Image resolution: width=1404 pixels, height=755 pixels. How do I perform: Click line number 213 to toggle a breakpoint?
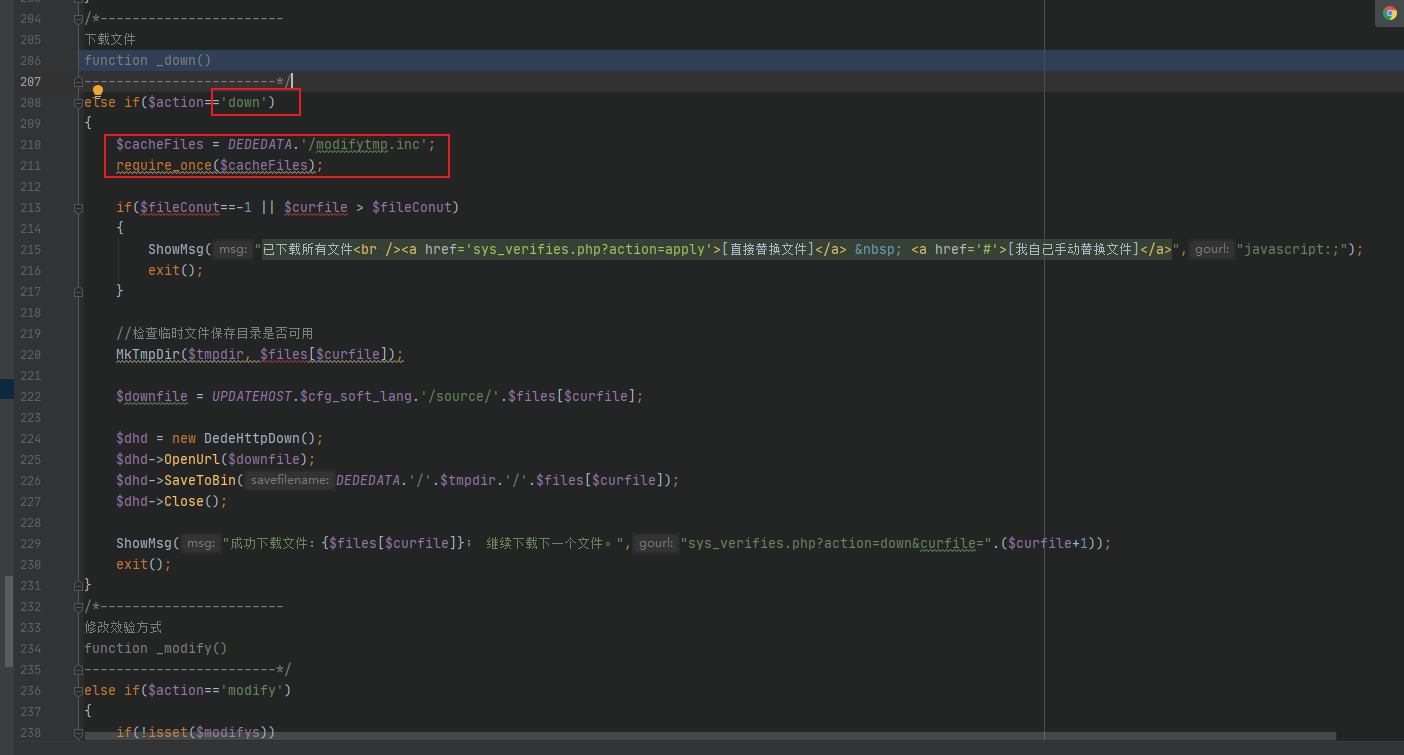tap(30, 207)
